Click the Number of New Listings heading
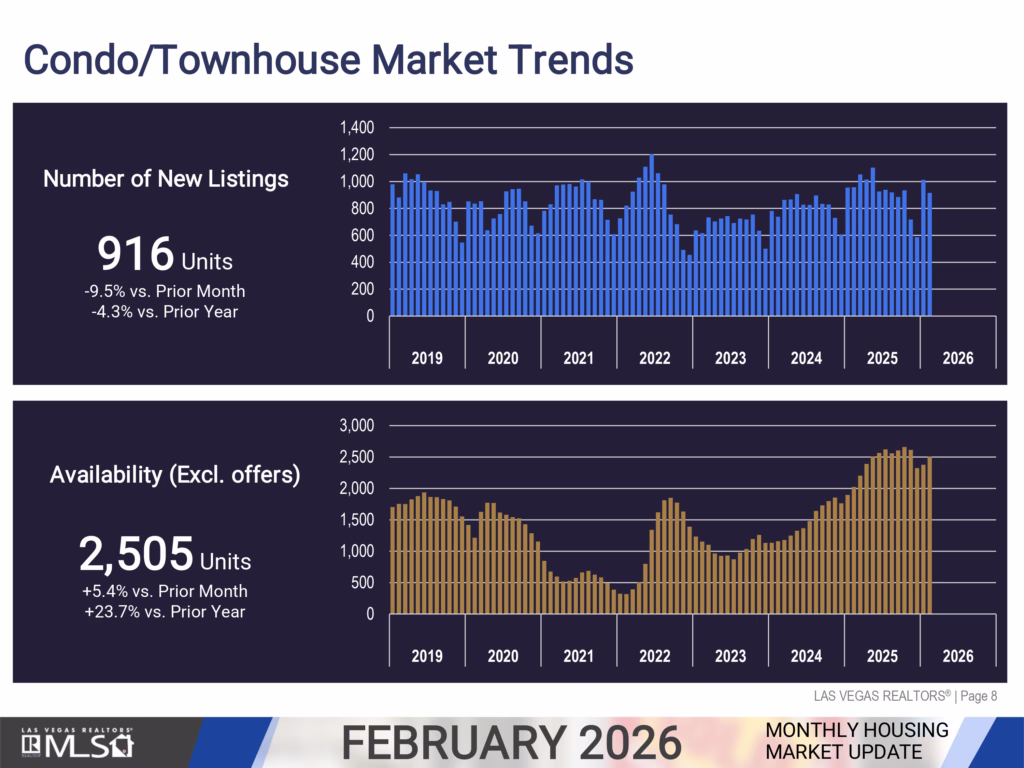This screenshot has width=1024, height=768. (166, 179)
